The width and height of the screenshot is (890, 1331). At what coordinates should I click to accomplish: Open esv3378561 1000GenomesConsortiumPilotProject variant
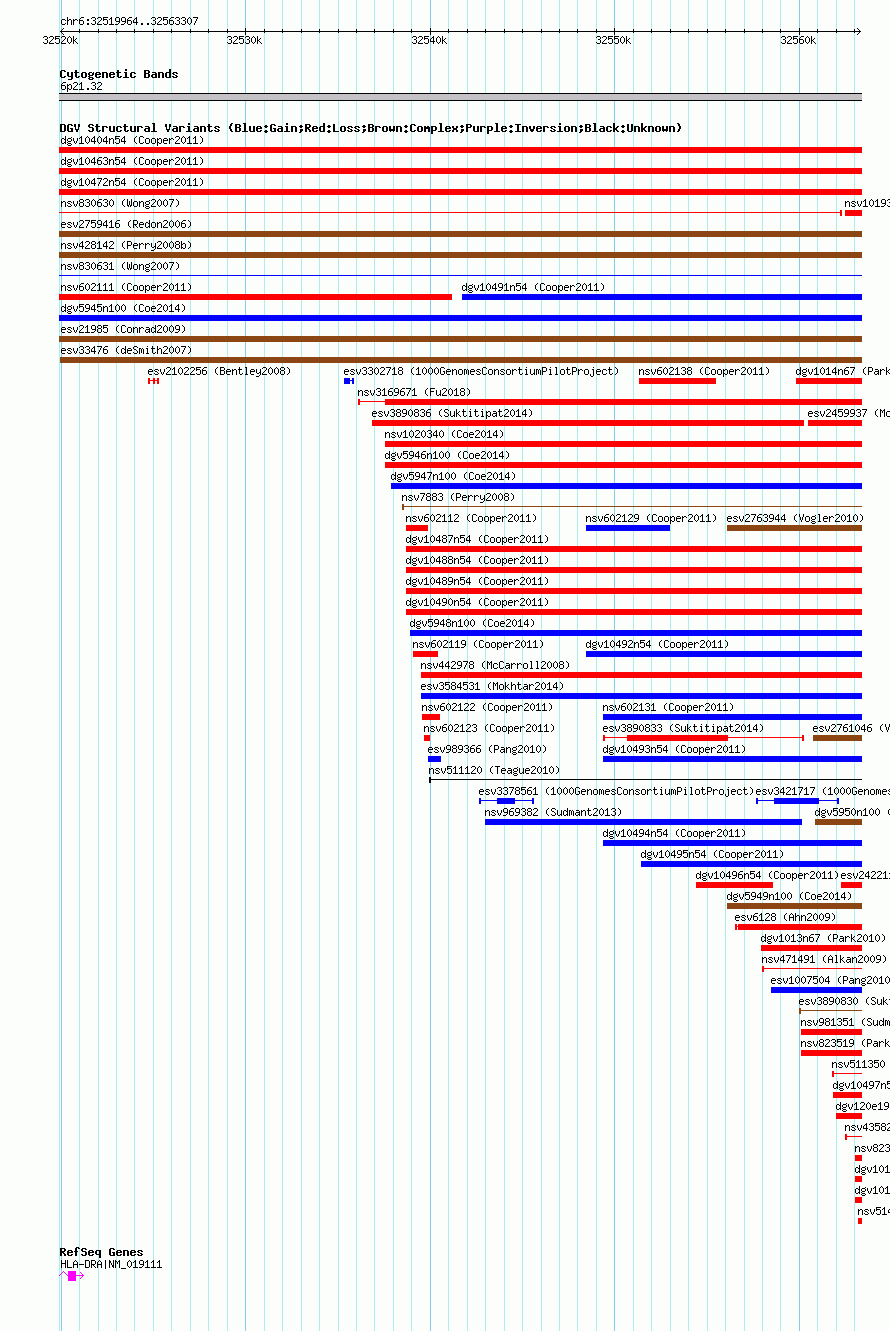pos(506,801)
